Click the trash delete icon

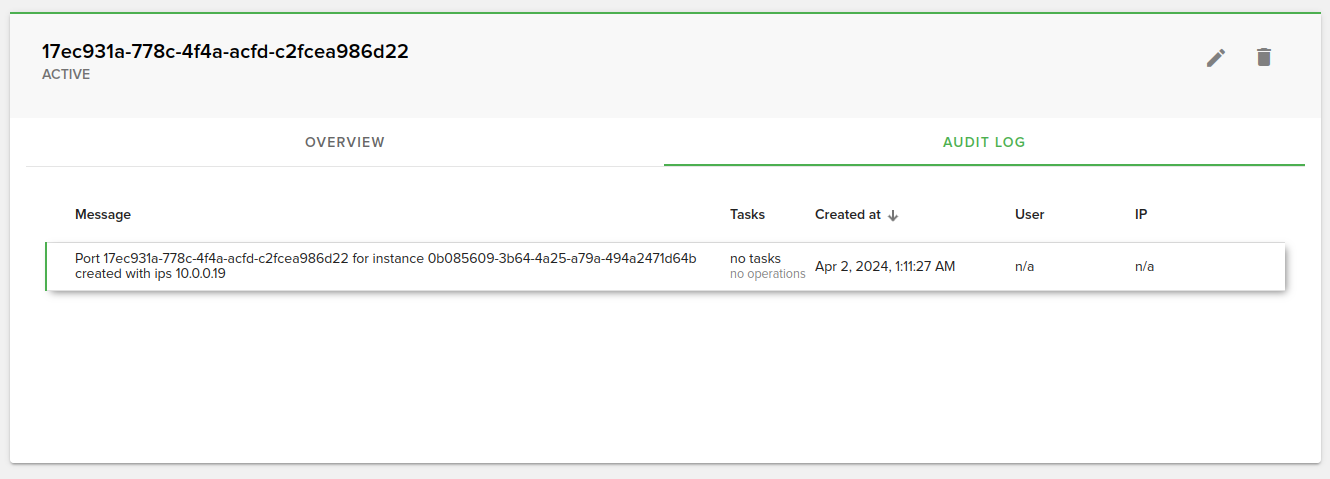pyautogui.click(x=1264, y=58)
